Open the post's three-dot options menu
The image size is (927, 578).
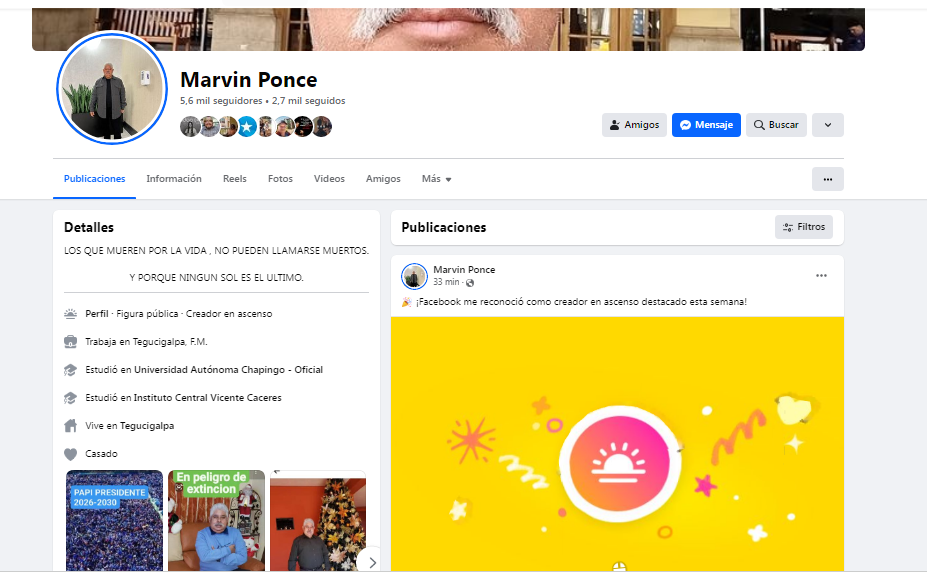(821, 275)
